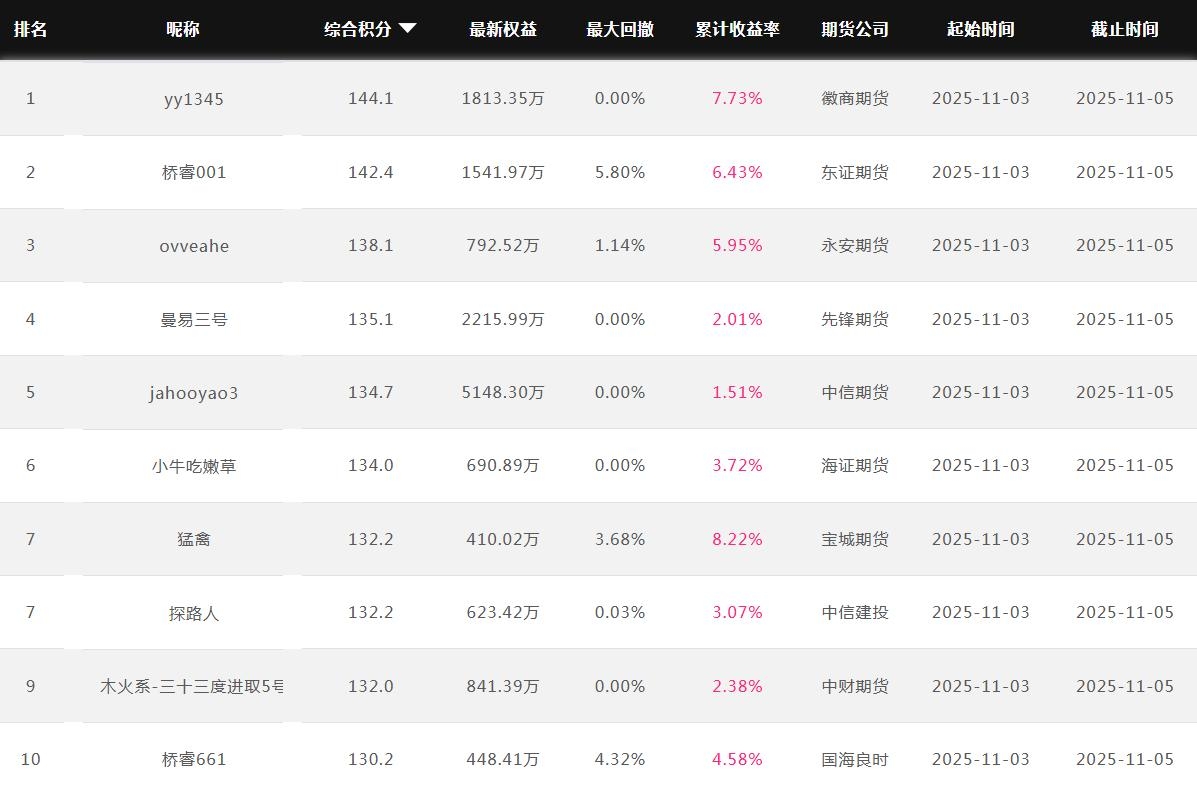Click the 综合积分 sort arrow icon

pyautogui.click(x=407, y=29)
